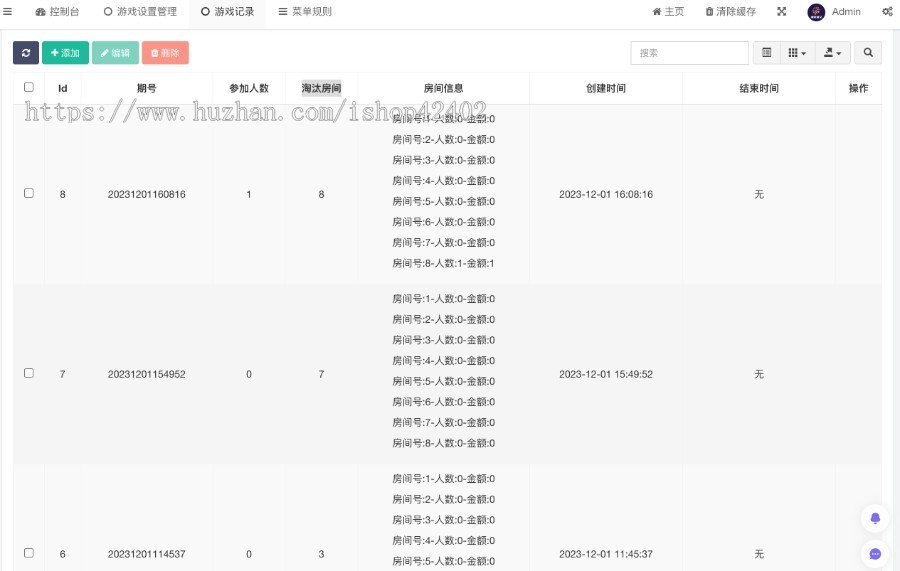Click creation time 2023-12-01 16:08:16
The height and width of the screenshot is (571, 900).
click(x=606, y=195)
